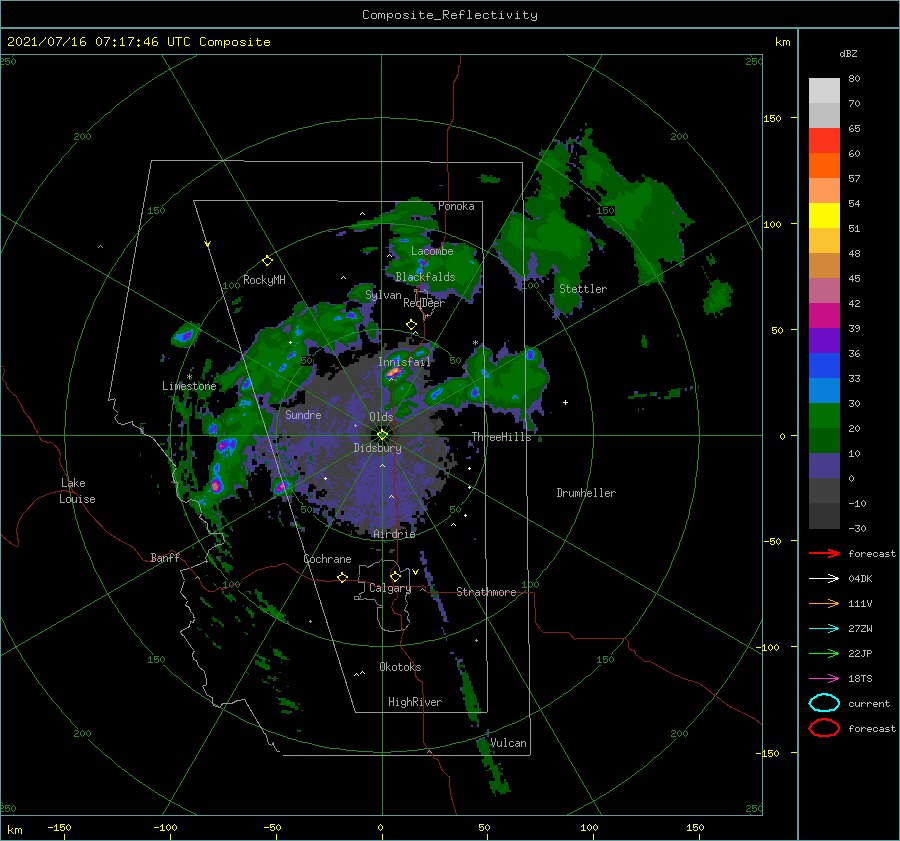Viewport: 900px width, 841px height.
Task: Select the 10 dBZ purple swatch
Action: pos(824,466)
